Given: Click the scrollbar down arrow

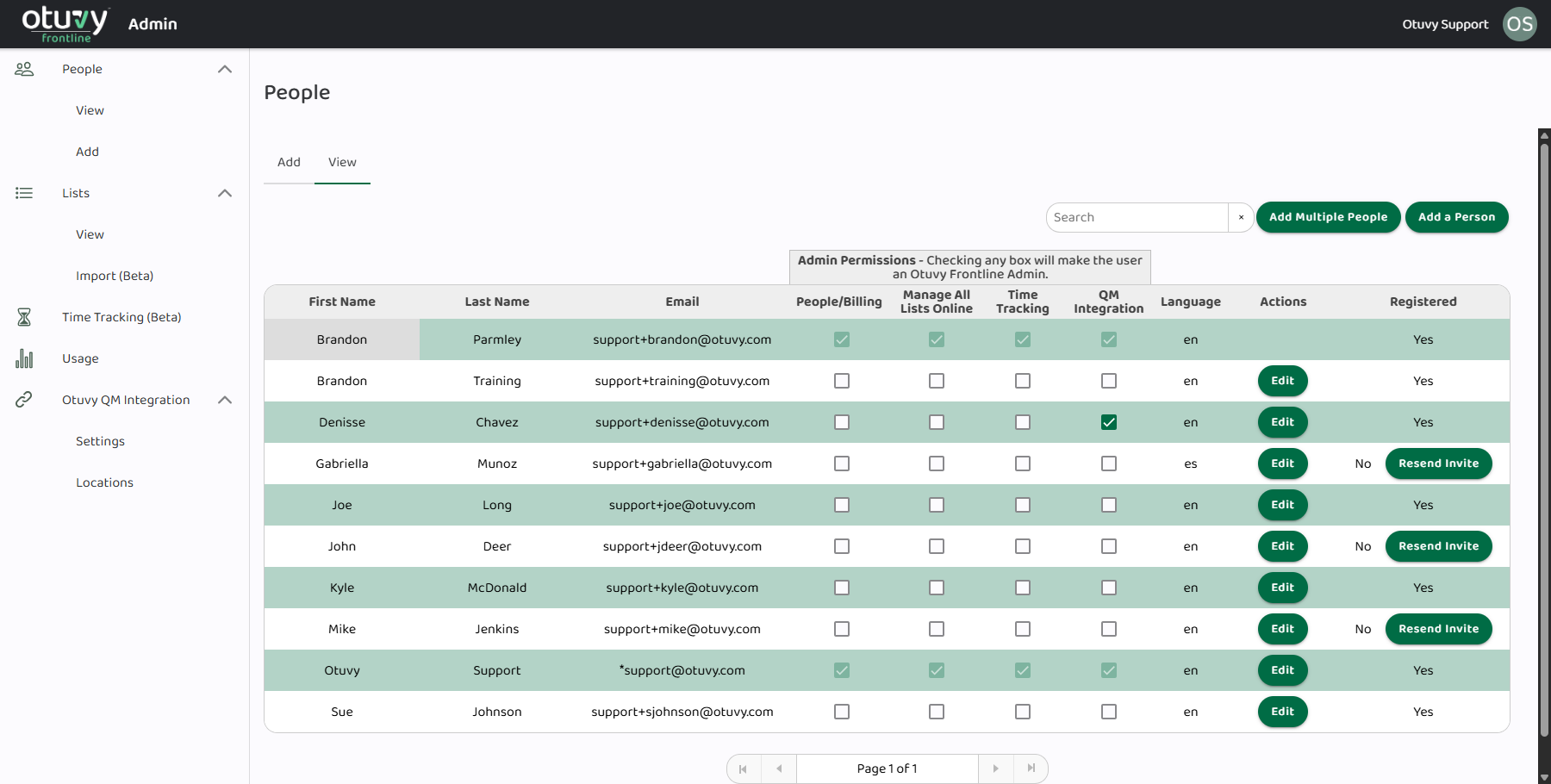Looking at the screenshot, I should coord(1544,777).
